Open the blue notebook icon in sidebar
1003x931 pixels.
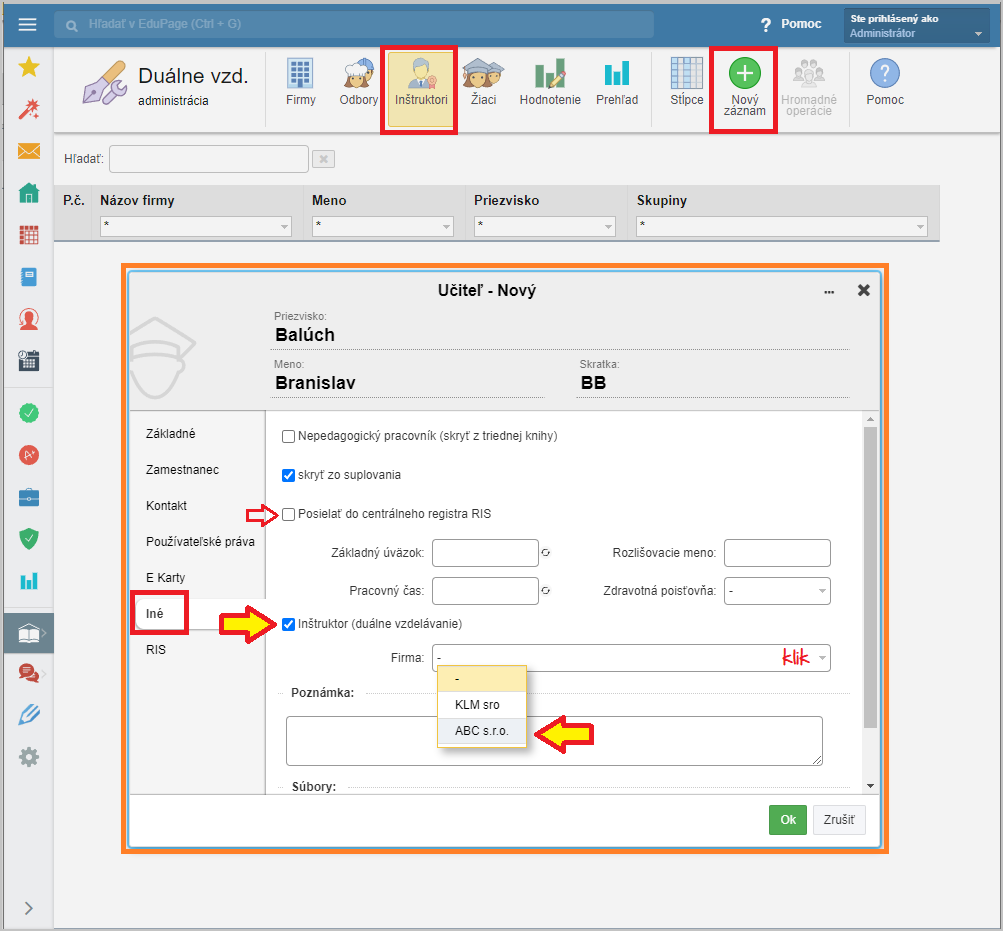(29, 277)
